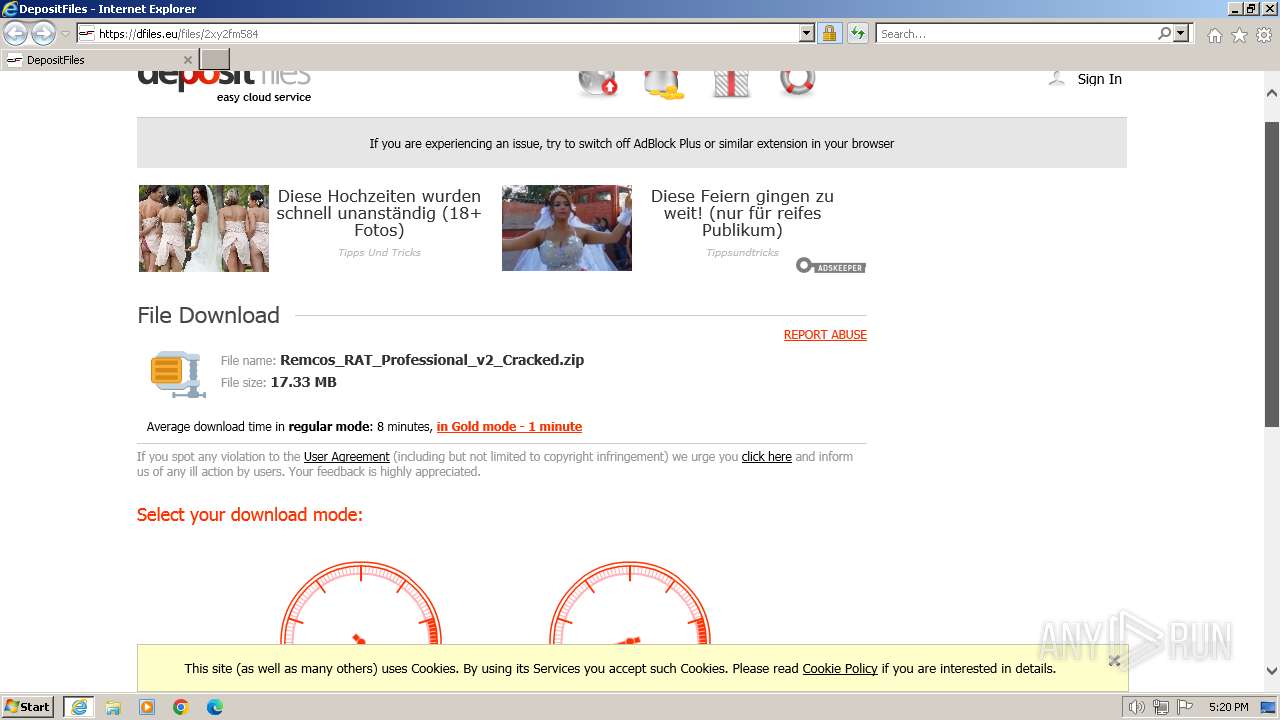Click the IE Back navigation button

tap(15, 34)
